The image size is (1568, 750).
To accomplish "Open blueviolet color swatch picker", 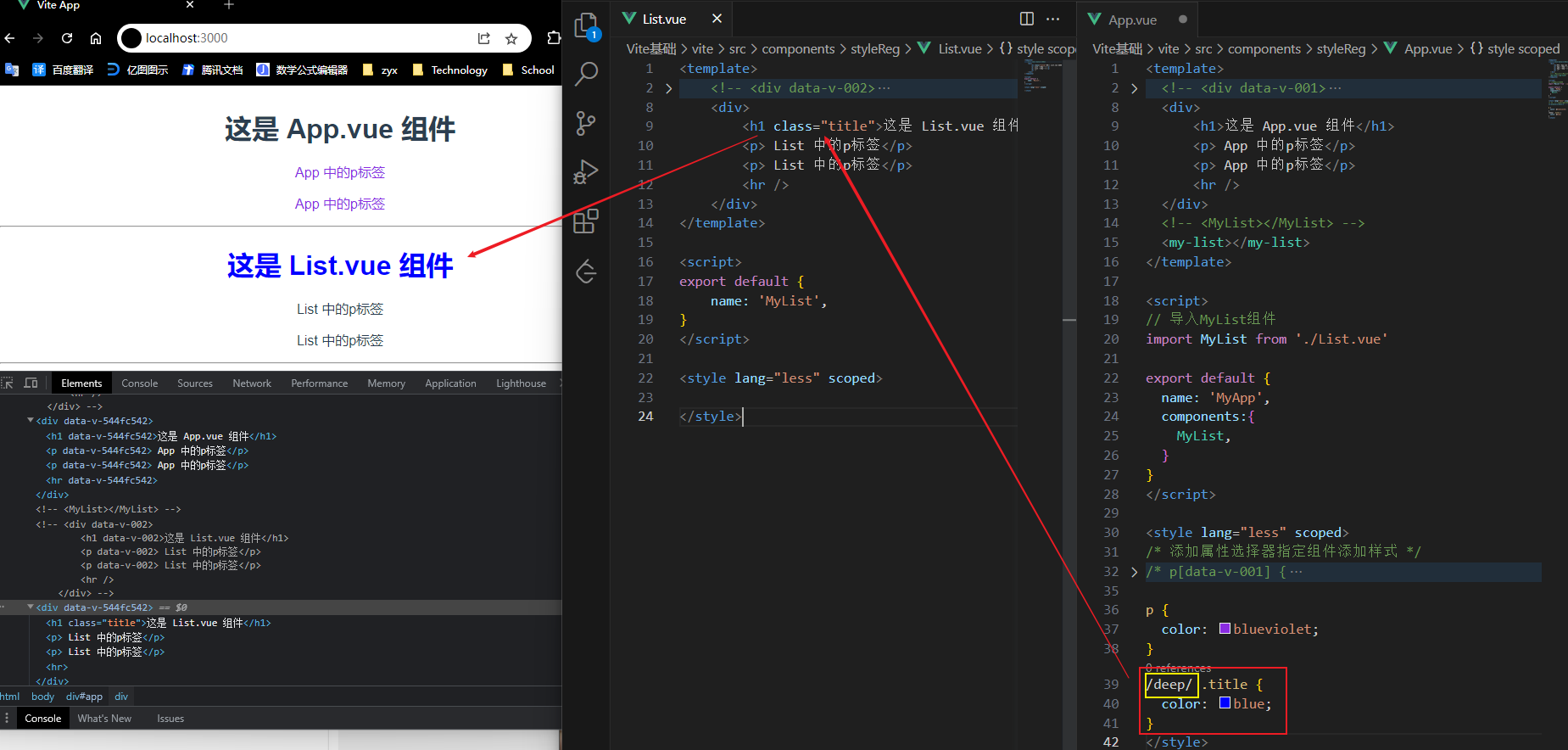I will [x=1225, y=629].
